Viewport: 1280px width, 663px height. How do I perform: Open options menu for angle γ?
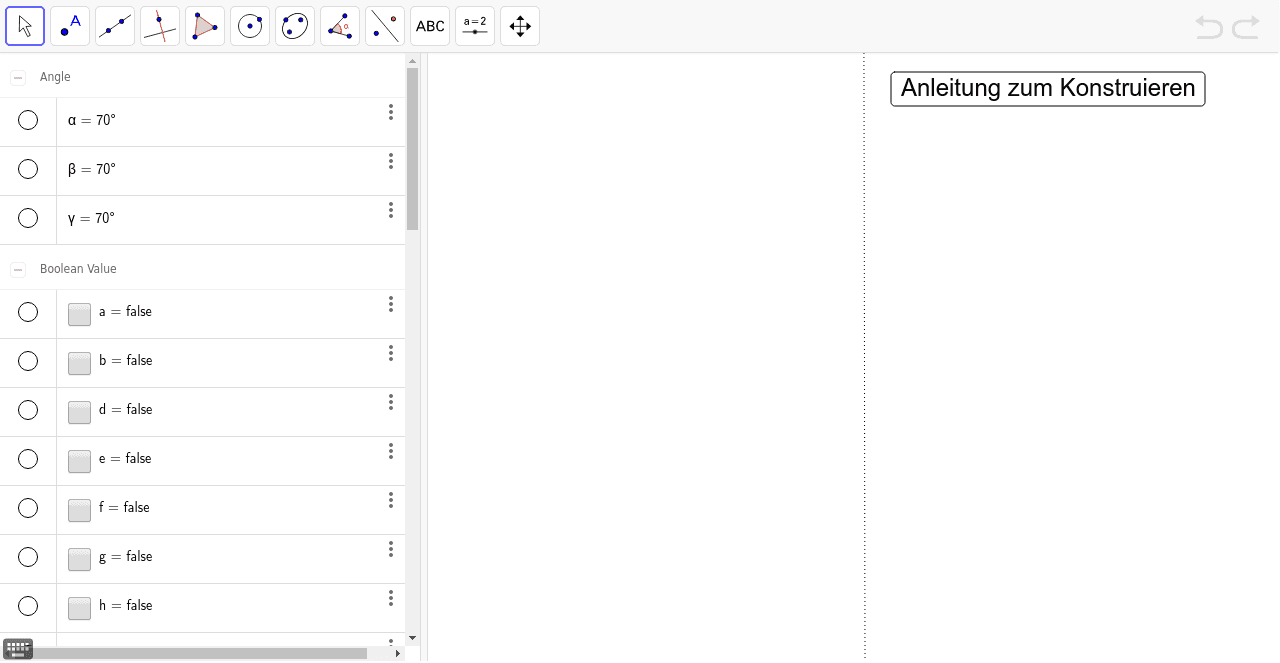(x=391, y=210)
